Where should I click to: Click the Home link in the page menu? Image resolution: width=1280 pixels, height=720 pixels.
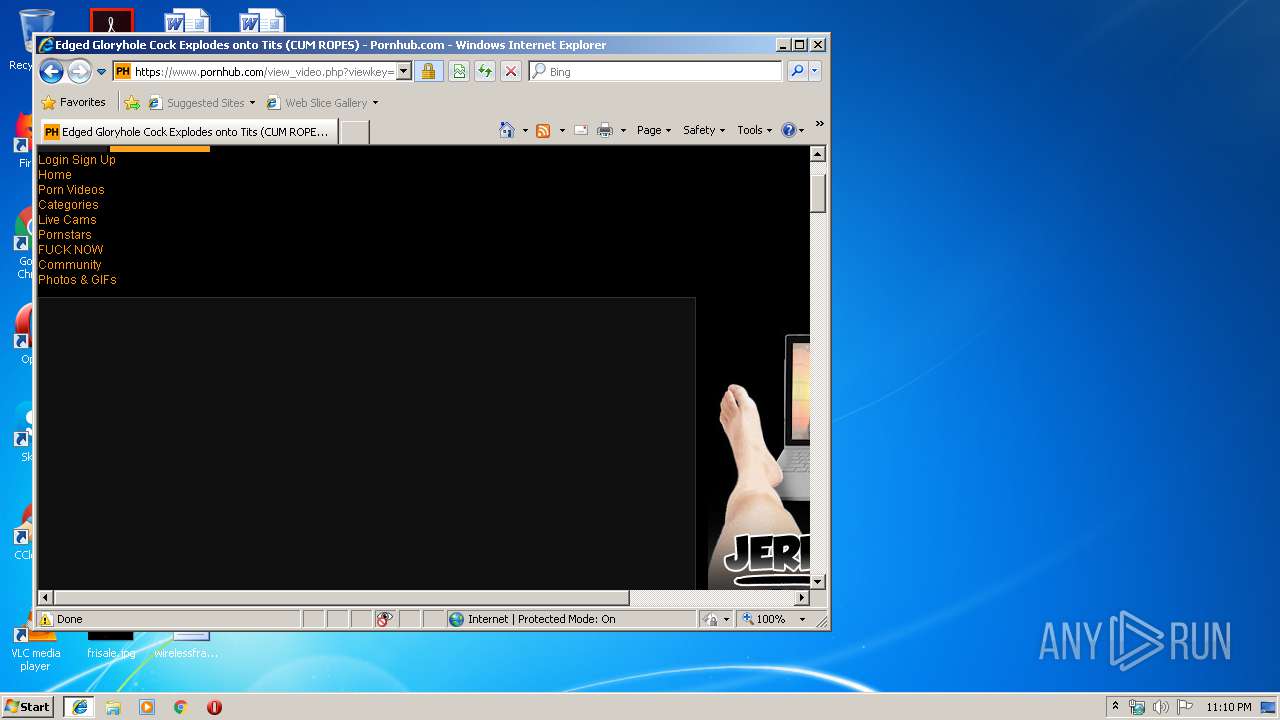coord(55,175)
